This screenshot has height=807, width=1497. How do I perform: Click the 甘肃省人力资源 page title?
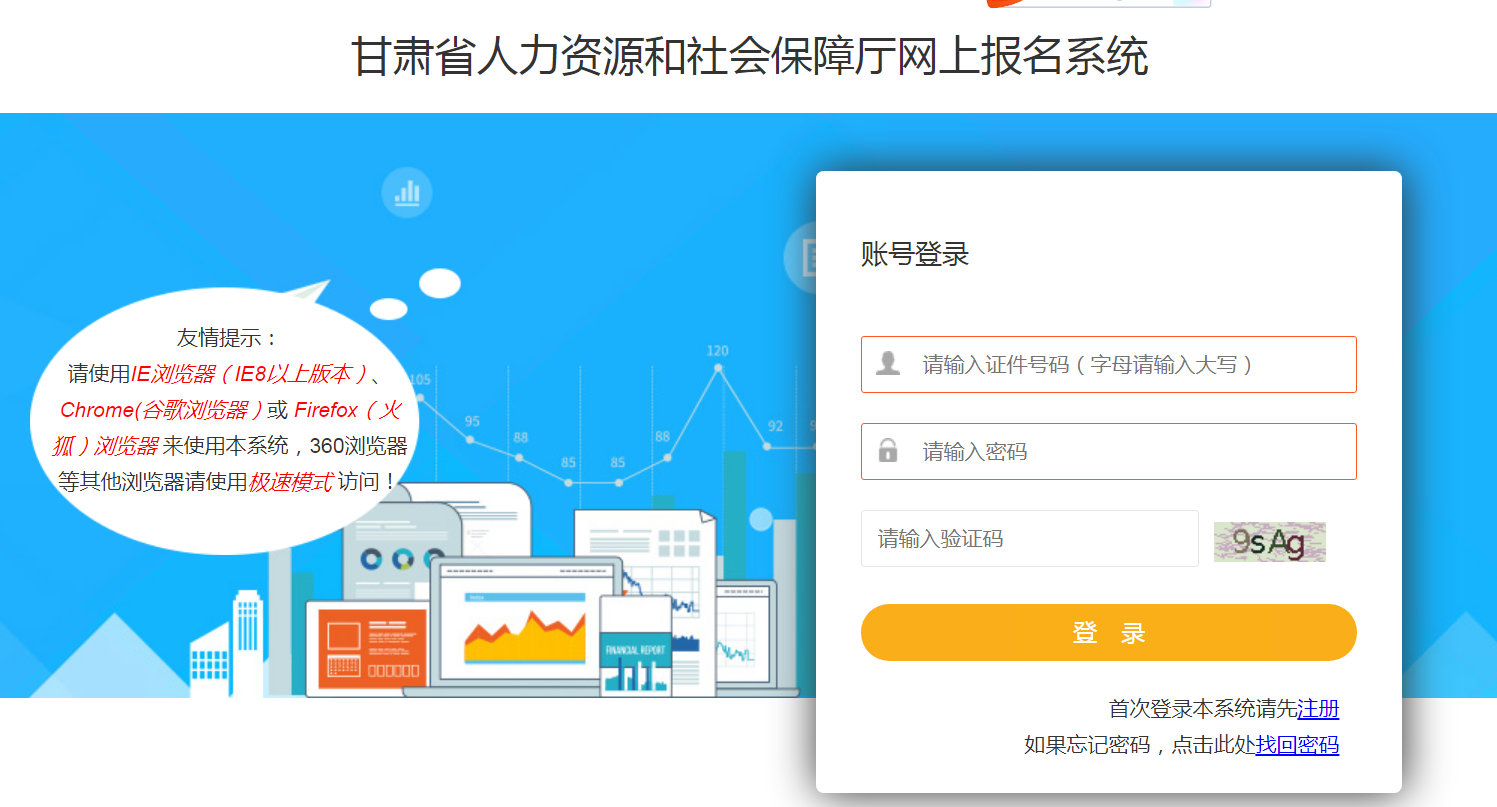click(x=749, y=56)
